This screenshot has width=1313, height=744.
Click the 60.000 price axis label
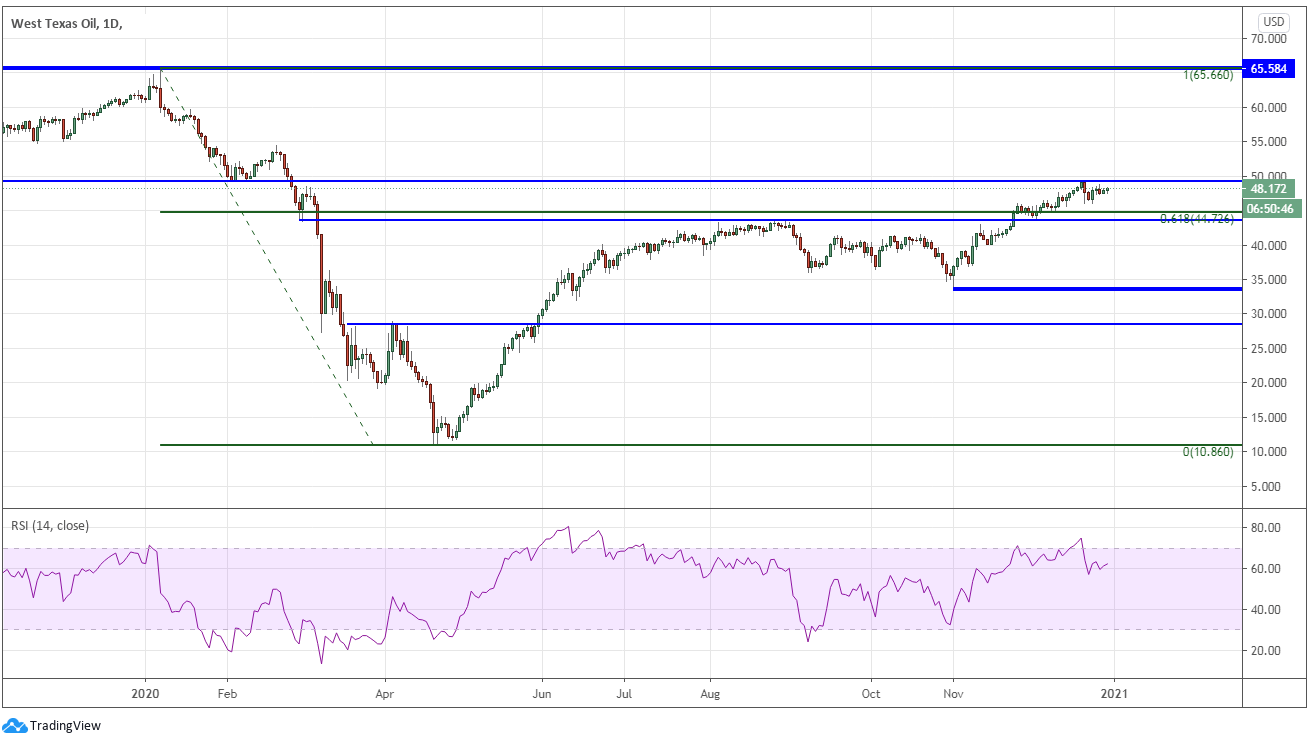1268,107
